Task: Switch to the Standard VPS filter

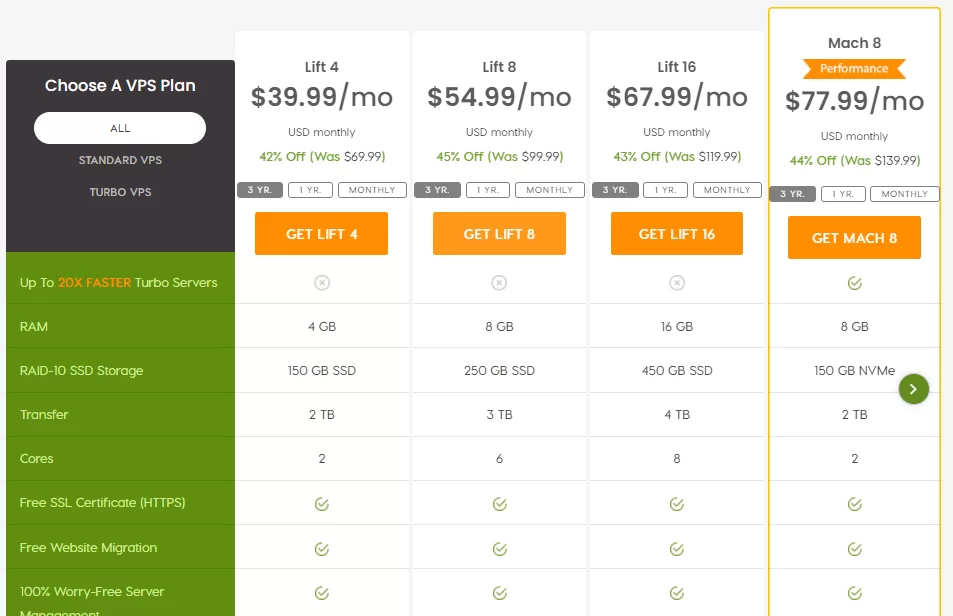Action: (x=120, y=160)
